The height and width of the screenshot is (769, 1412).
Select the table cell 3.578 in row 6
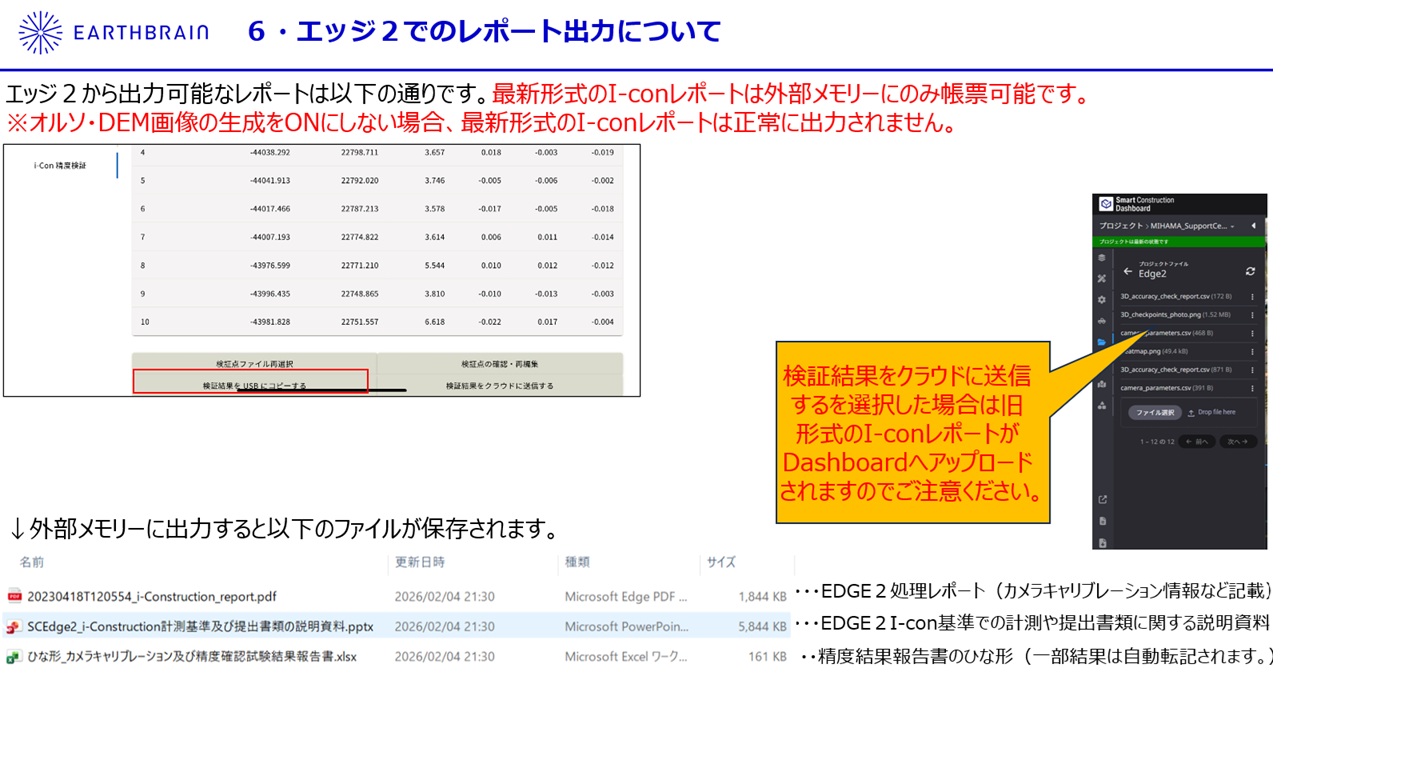[434, 209]
